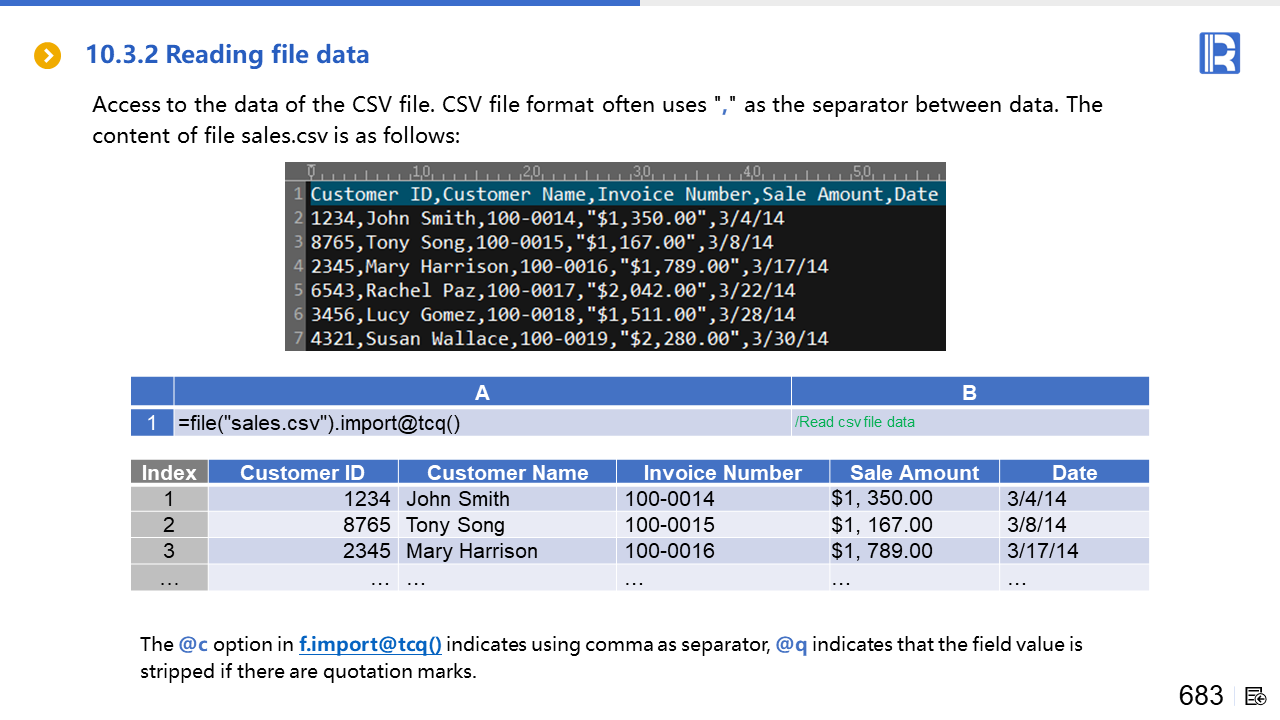Image resolution: width=1280 pixels, height=720 pixels.
Task: Click the Customer ID column header
Action: pyautogui.click(x=302, y=473)
